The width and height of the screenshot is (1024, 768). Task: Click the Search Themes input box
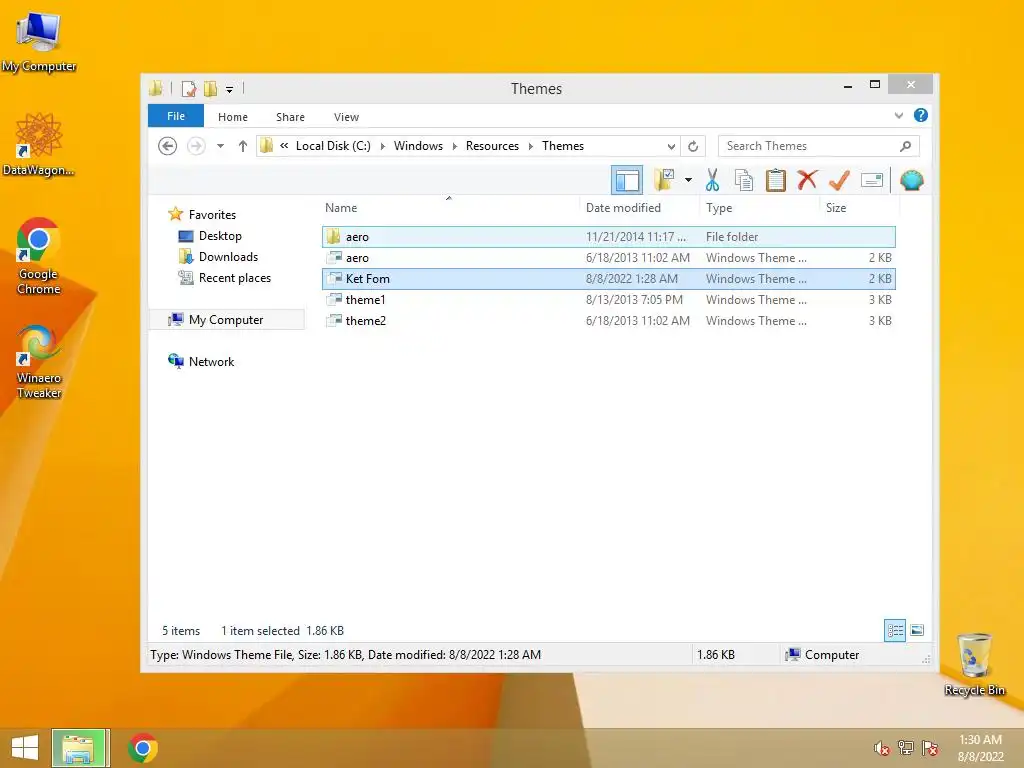tap(810, 146)
